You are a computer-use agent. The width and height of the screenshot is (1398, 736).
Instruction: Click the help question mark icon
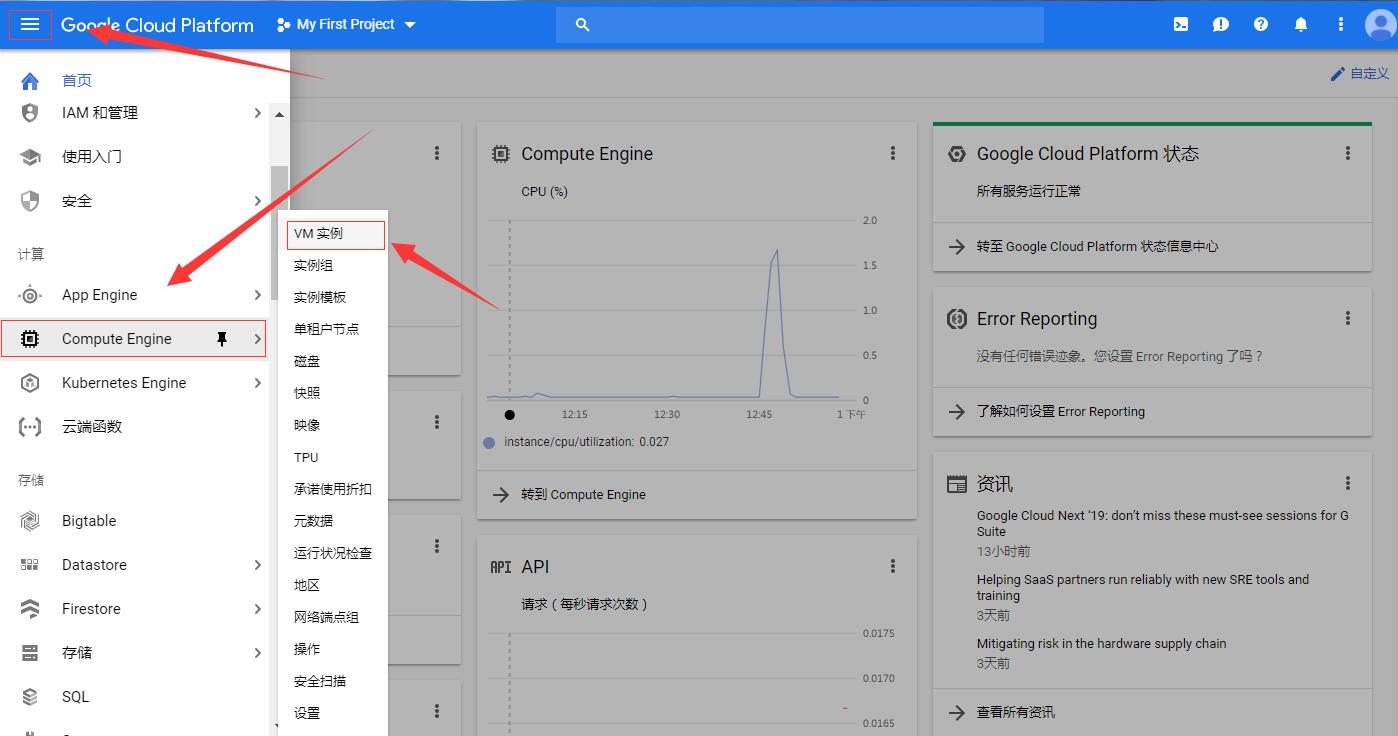tap(1261, 24)
